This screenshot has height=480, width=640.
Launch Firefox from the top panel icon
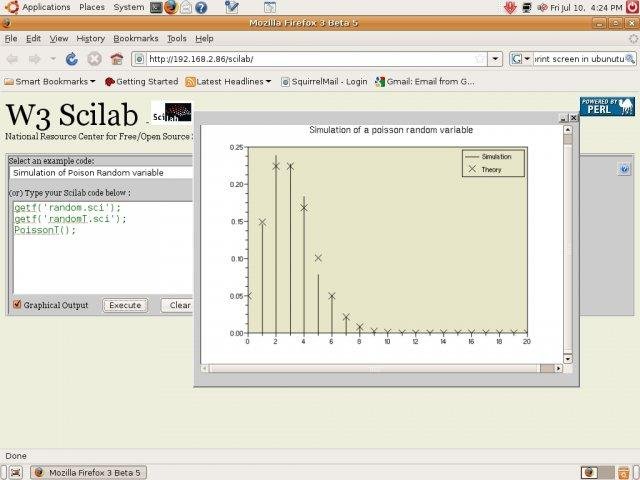tap(171, 7)
